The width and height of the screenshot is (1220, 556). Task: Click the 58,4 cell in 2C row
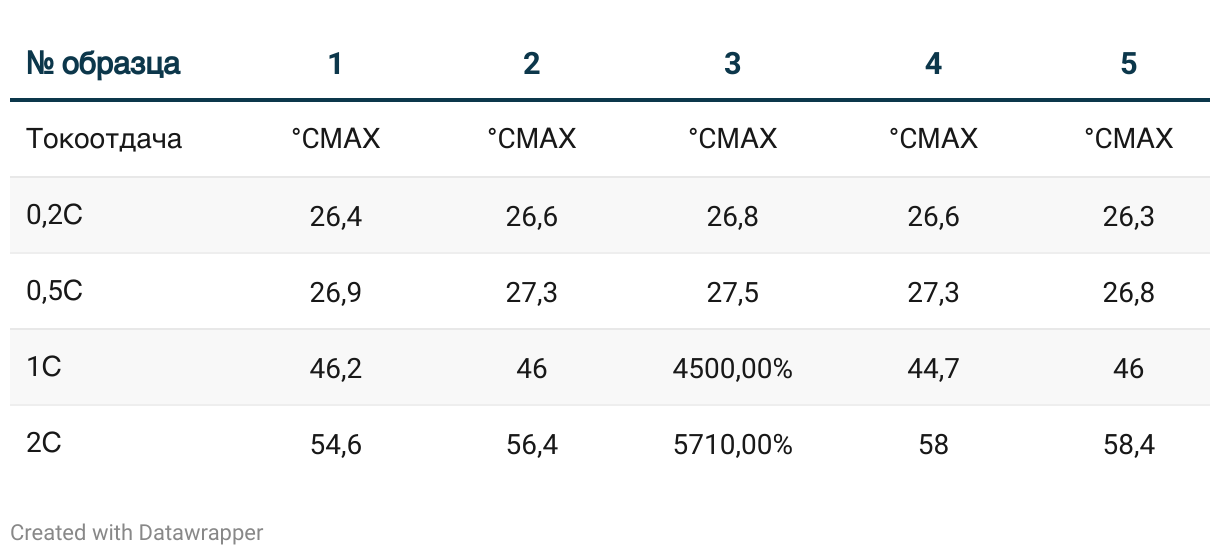(x=1128, y=445)
